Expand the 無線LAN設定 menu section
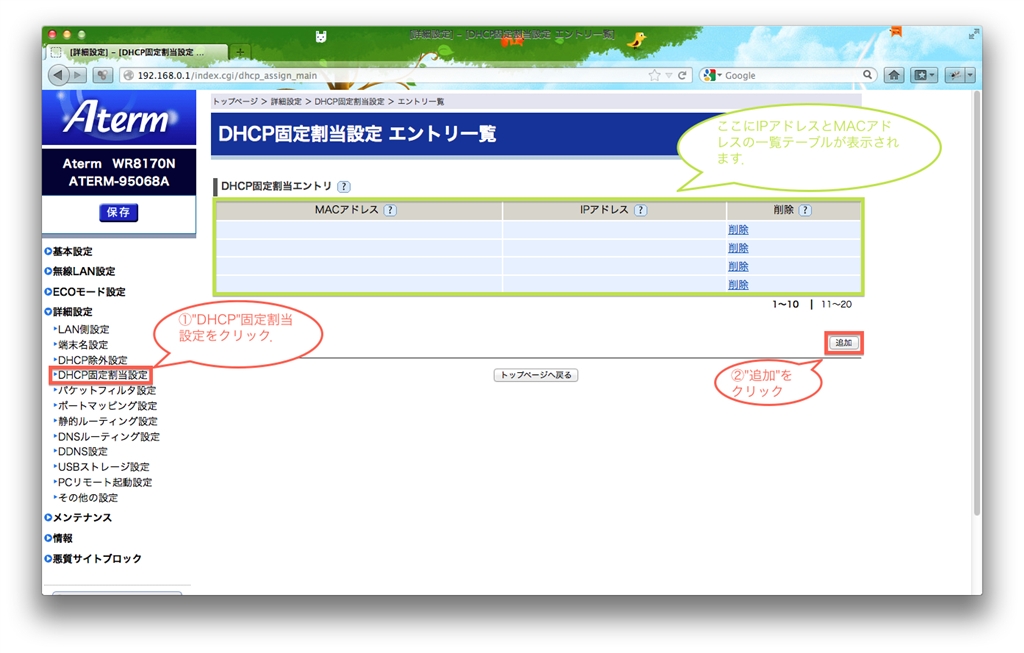 tap(83, 271)
